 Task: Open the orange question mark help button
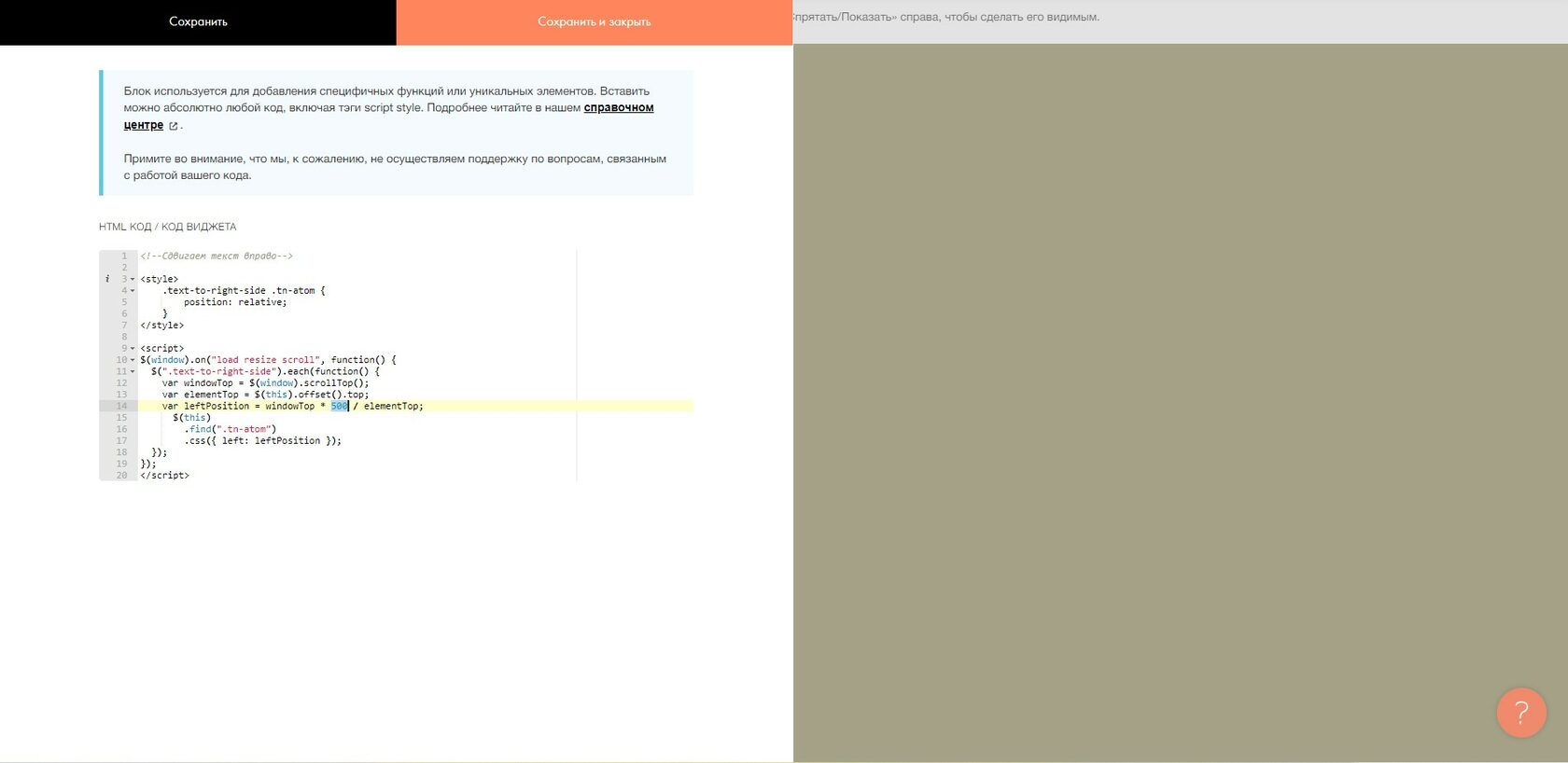pyautogui.click(x=1521, y=713)
